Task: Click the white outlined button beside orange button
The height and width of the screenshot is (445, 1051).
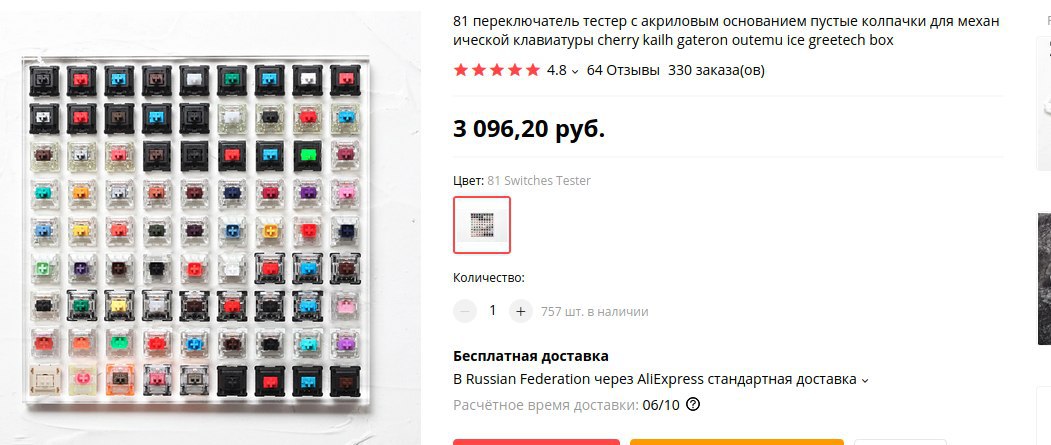Action: [x=900, y=442]
